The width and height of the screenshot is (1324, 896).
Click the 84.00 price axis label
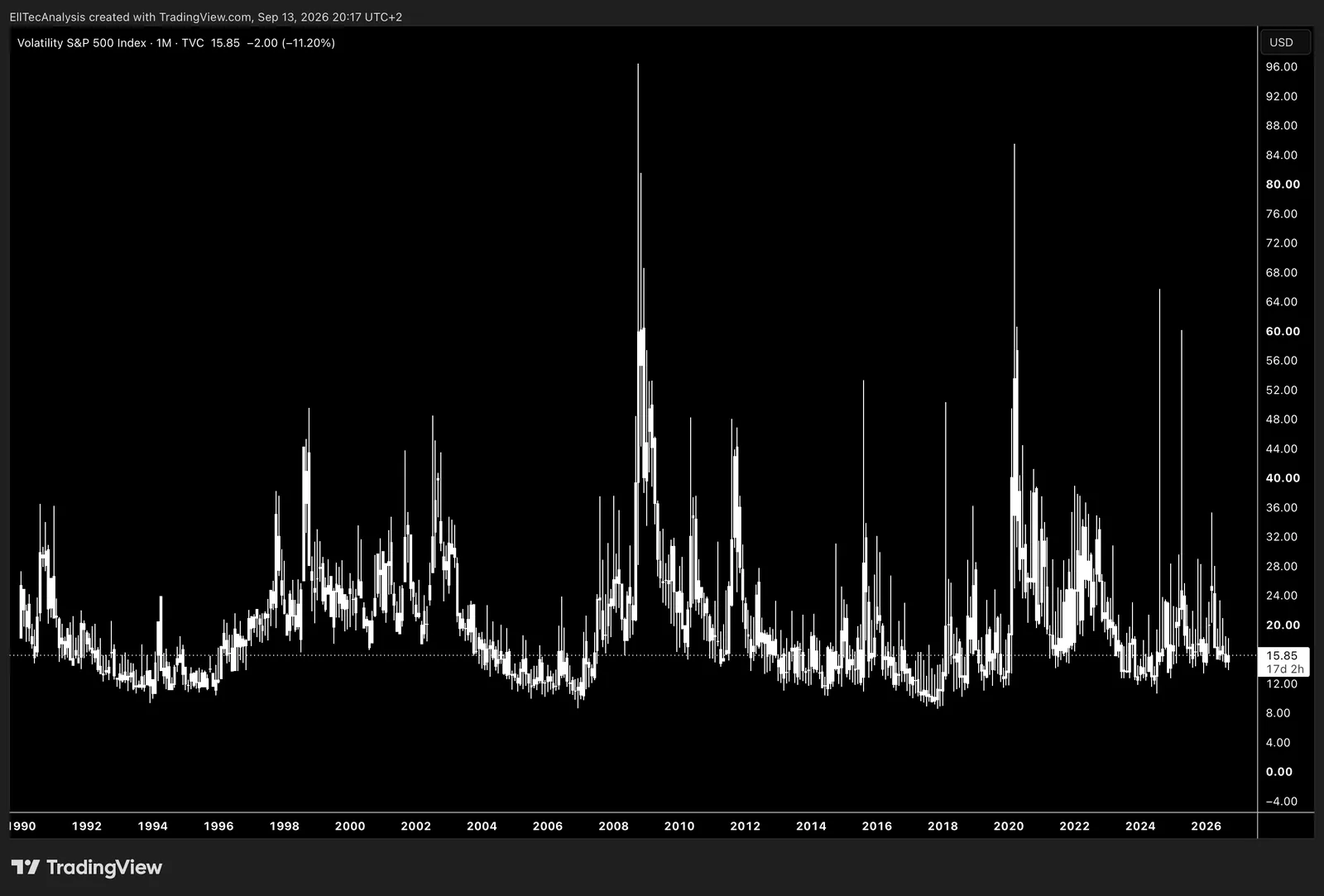(1281, 156)
